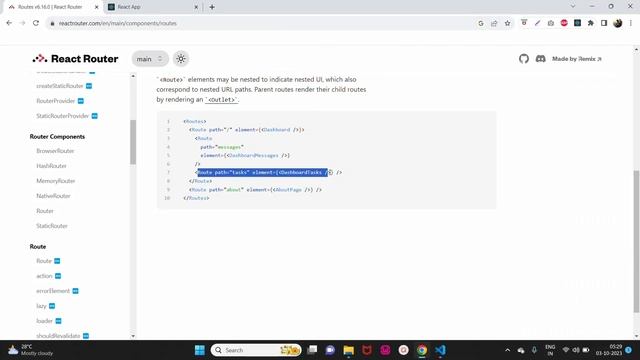Select the Routes React Router tab
640x360 pixels.
(51, 7)
